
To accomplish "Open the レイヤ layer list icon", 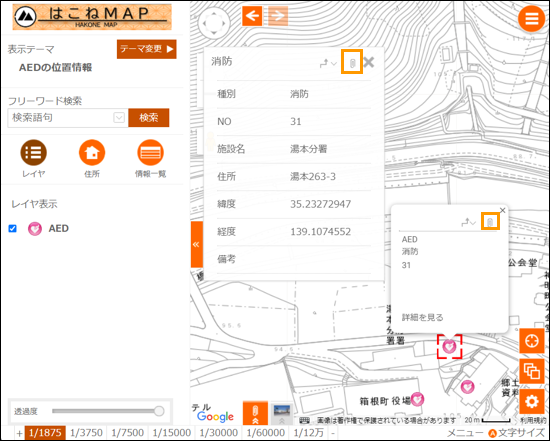I will point(33,153).
